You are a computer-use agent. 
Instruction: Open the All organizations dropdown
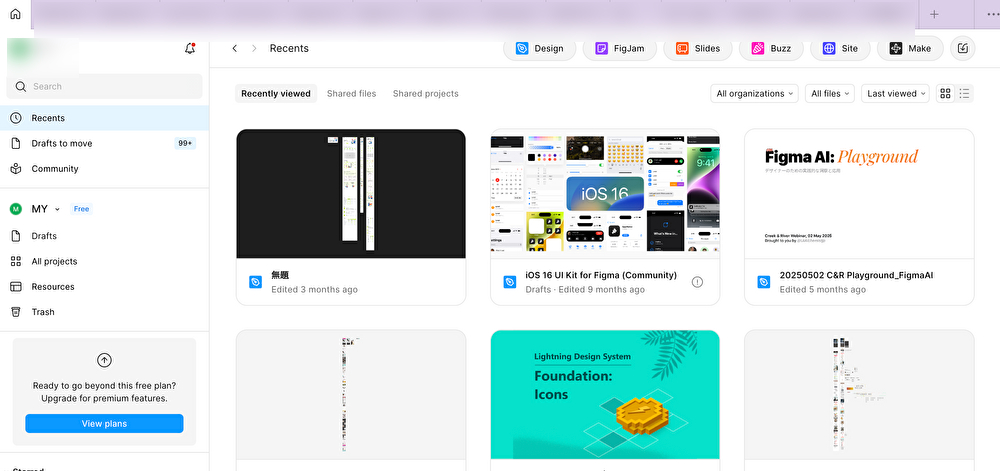point(755,94)
